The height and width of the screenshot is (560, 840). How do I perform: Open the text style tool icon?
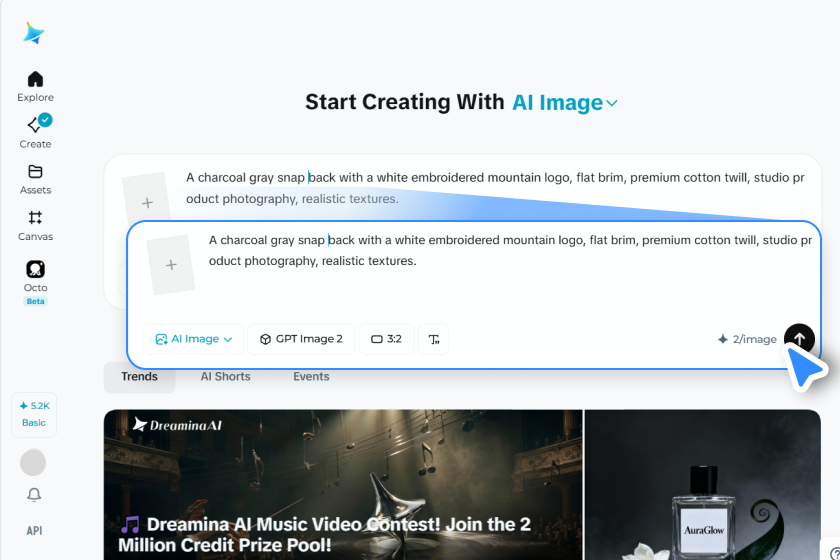(x=434, y=339)
